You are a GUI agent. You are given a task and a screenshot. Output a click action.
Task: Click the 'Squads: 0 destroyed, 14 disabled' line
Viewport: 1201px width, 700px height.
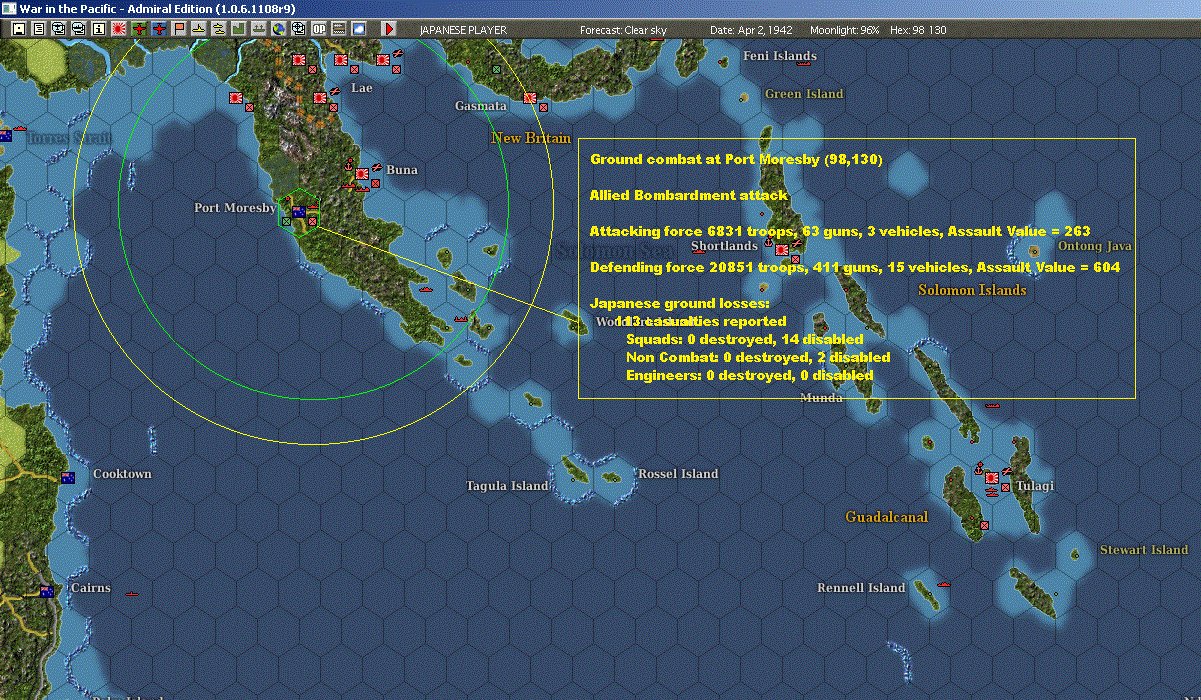pyautogui.click(x=745, y=340)
